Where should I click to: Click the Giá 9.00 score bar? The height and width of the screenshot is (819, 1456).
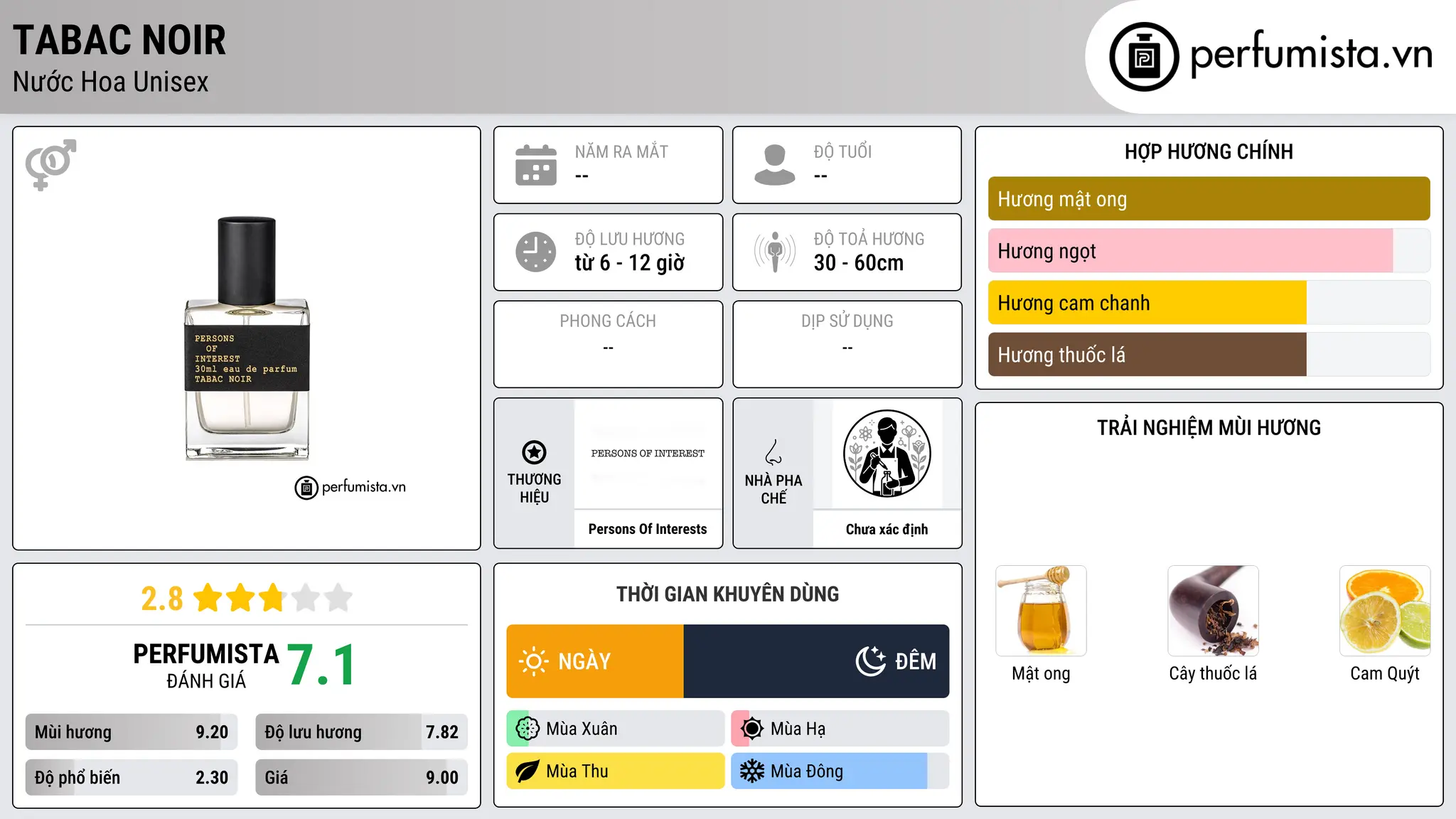(x=361, y=778)
